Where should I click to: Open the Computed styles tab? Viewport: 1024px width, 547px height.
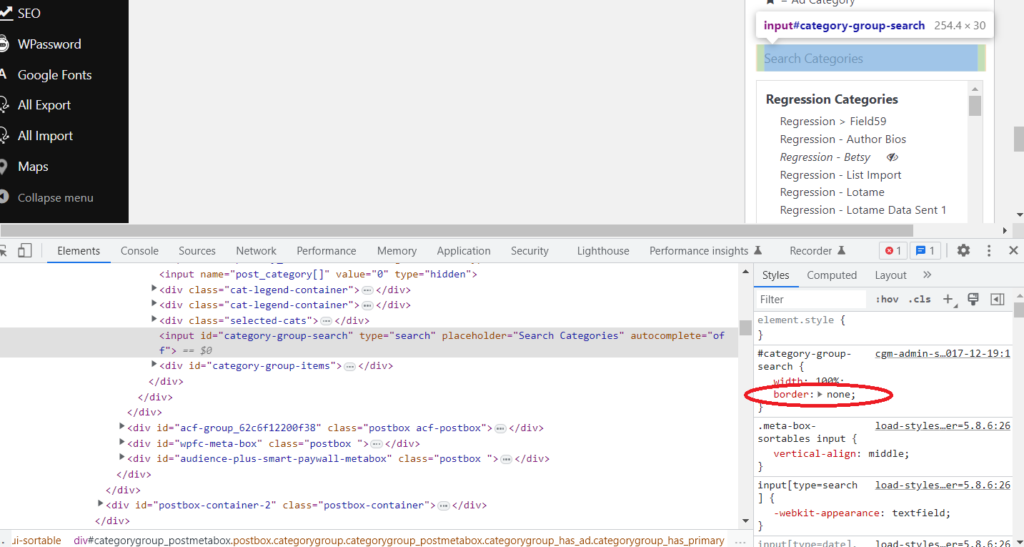pyautogui.click(x=832, y=275)
